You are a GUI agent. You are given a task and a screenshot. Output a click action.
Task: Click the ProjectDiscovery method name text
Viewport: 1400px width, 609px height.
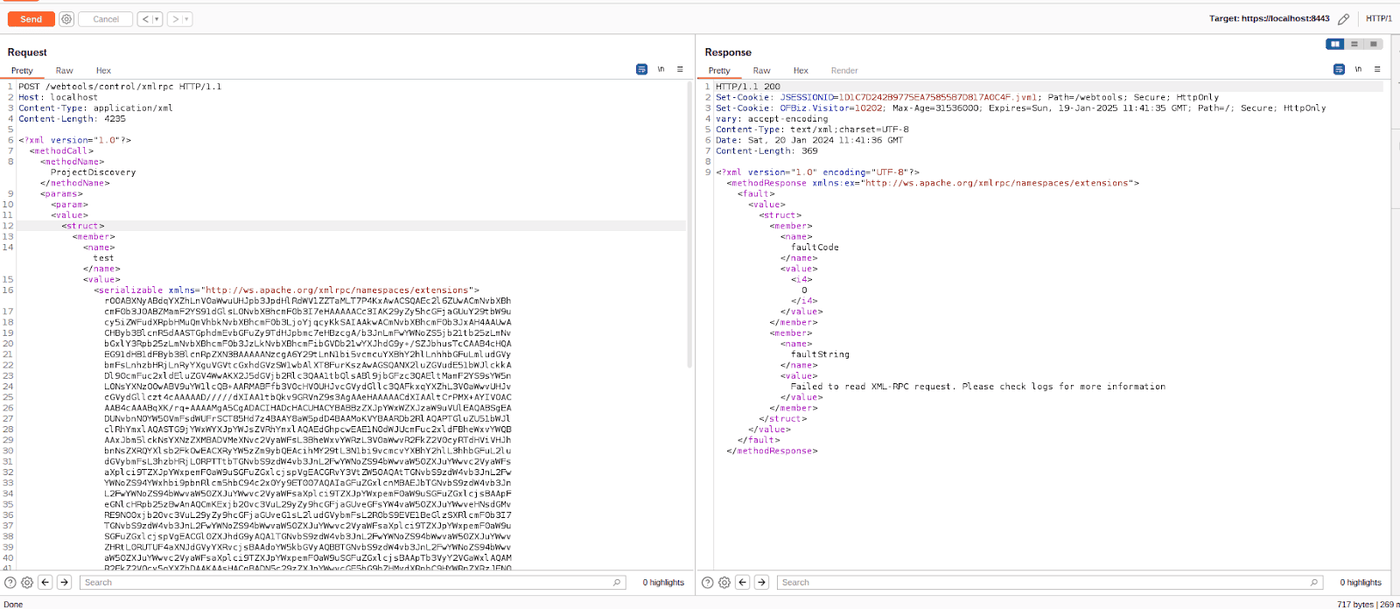(x=93, y=172)
